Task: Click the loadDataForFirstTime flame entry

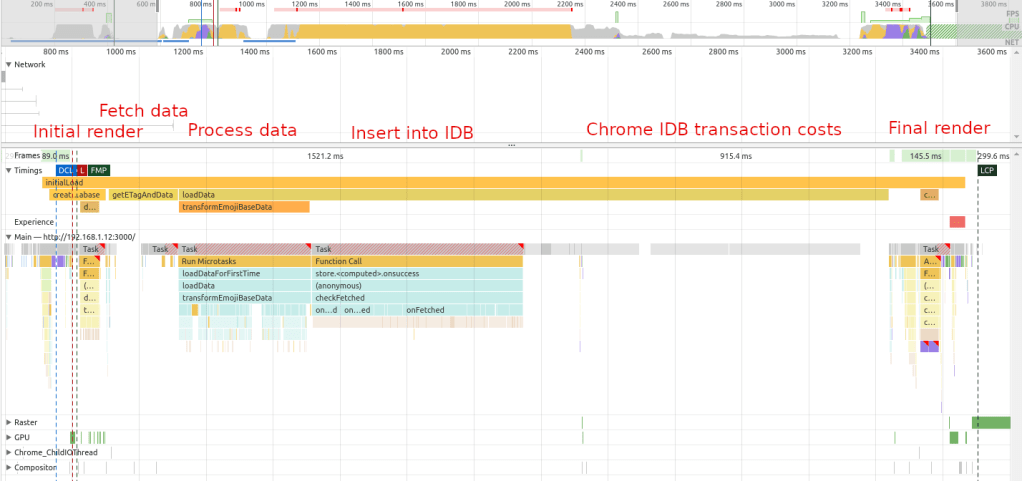Action: 245,273
